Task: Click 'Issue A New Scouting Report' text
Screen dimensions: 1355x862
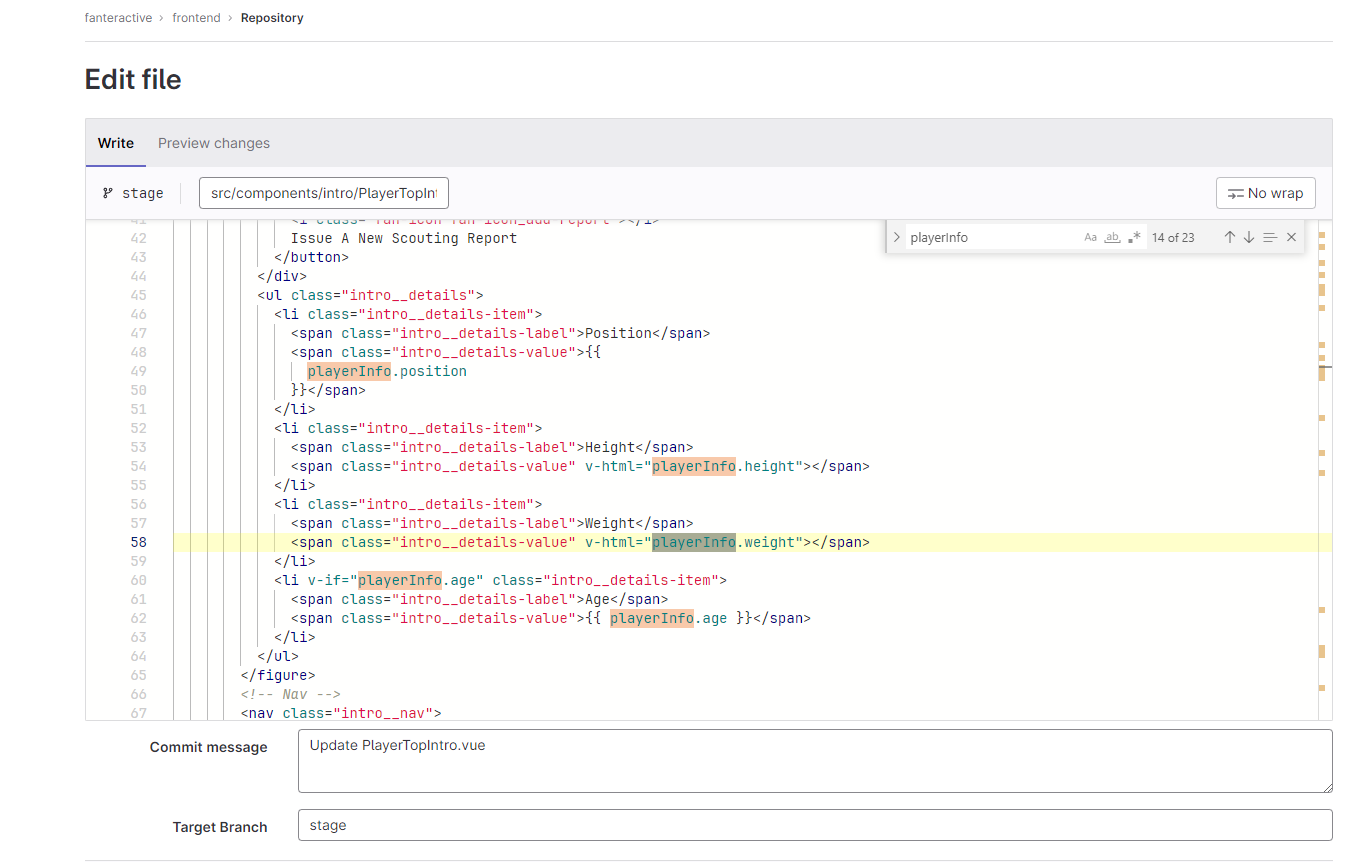Action: pyautogui.click(x=404, y=238)
